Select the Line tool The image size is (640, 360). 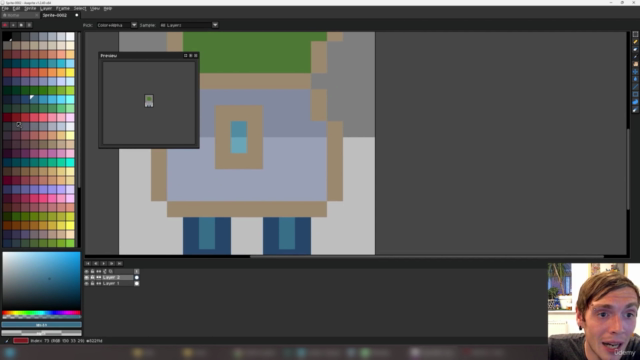(635, 87)
